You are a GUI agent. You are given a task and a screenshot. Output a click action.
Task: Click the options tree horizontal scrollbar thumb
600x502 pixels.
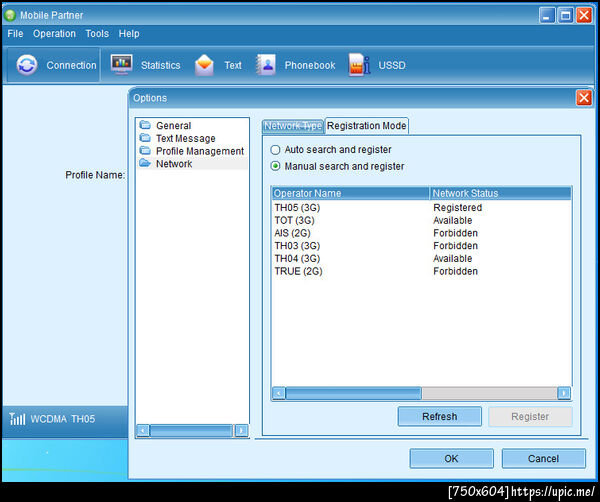point(191,430)
